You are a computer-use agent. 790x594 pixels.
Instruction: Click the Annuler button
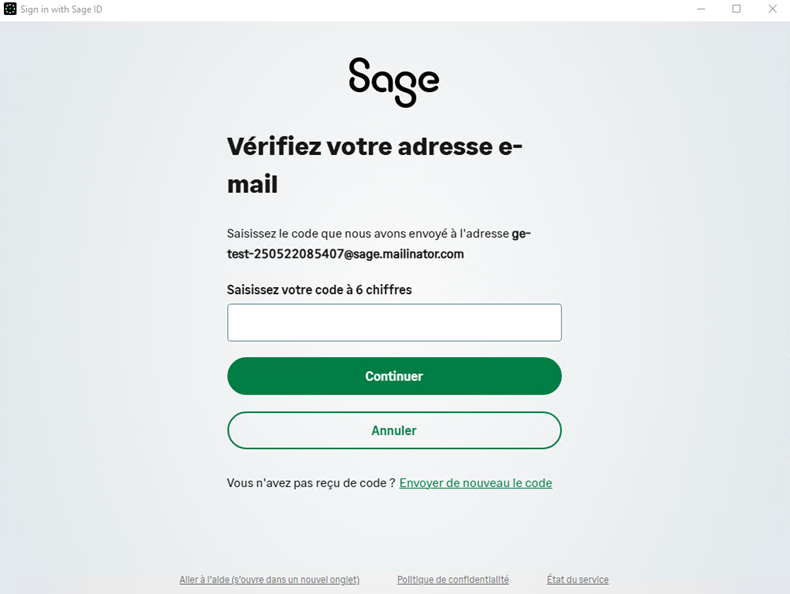click(394, 431)
